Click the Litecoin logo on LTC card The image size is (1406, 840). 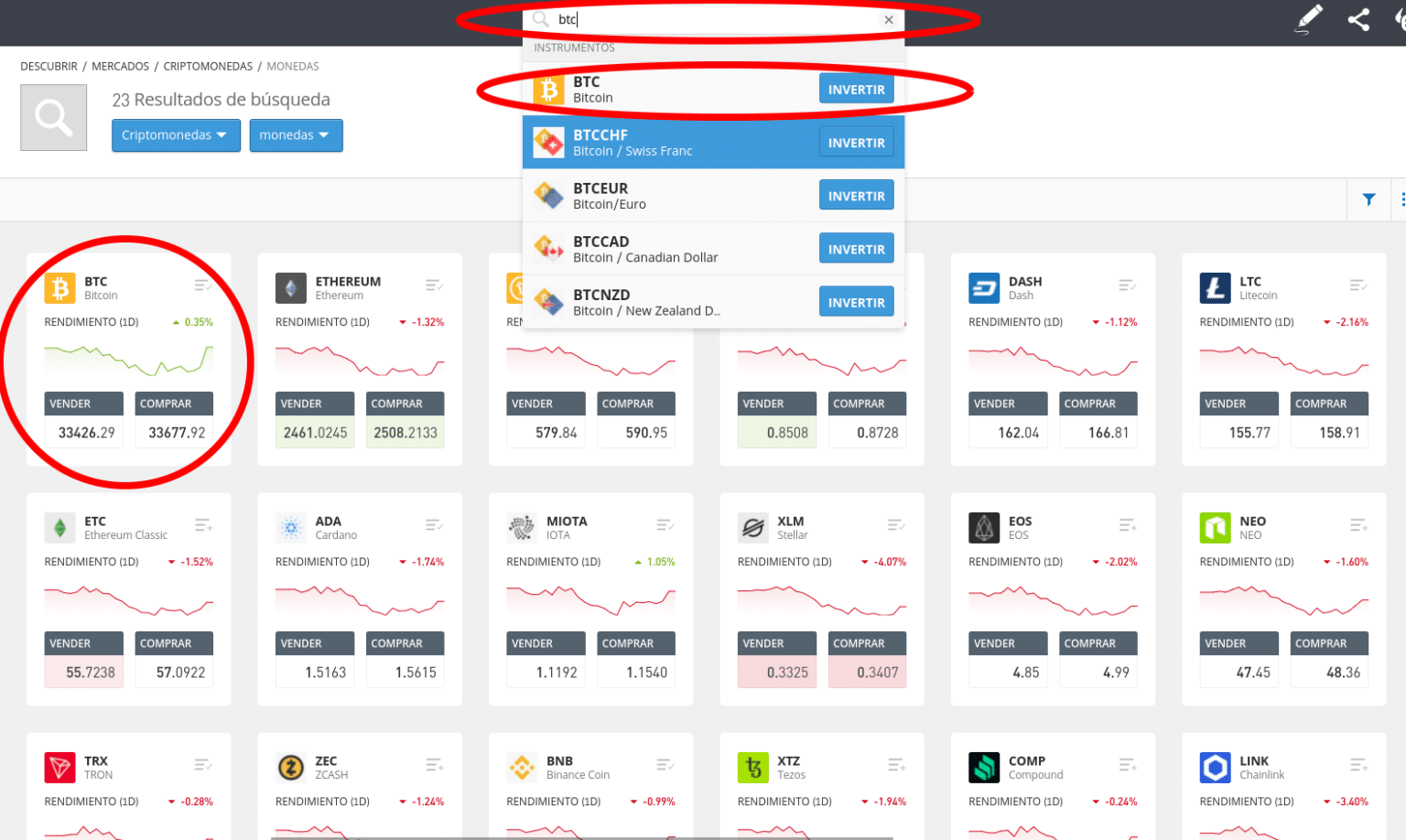click(1215, 288)
